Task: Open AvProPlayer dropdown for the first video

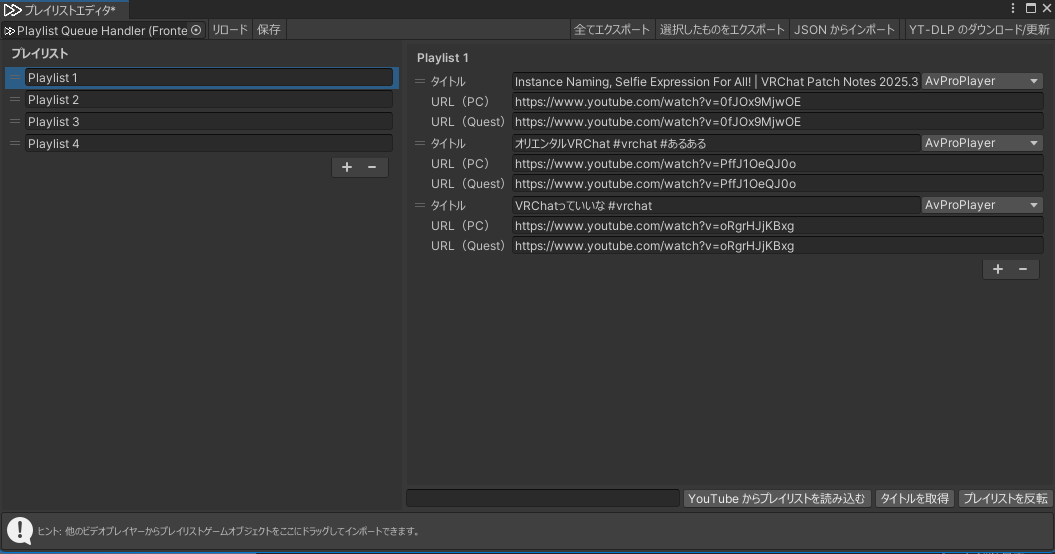Action: pyautogui.click(x=981, y=81)
